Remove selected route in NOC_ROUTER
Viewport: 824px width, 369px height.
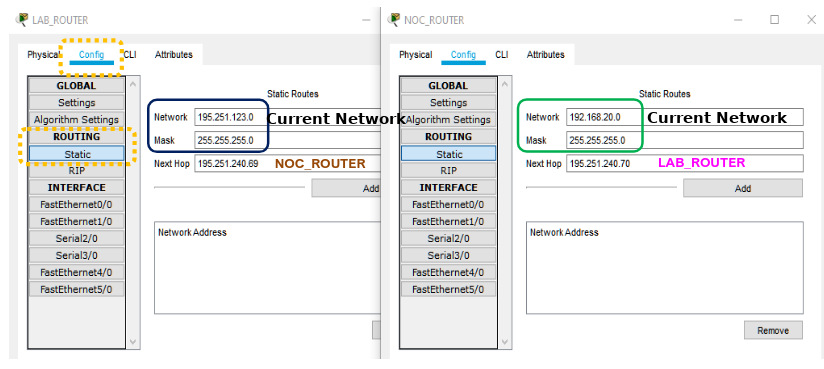[773, 331]
